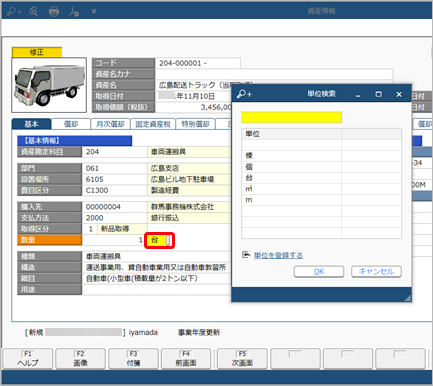The height and width of the screenshot is (386, 433).
Task: Click the 支払方法 code 2000
Action: 114,218
